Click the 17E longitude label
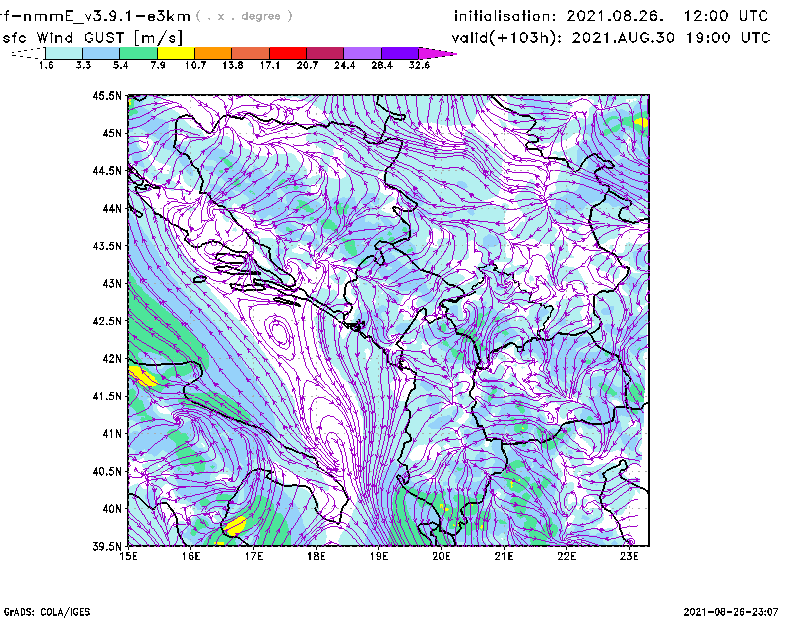This screenshot has width=800, height=618. (x=254, y=556)
